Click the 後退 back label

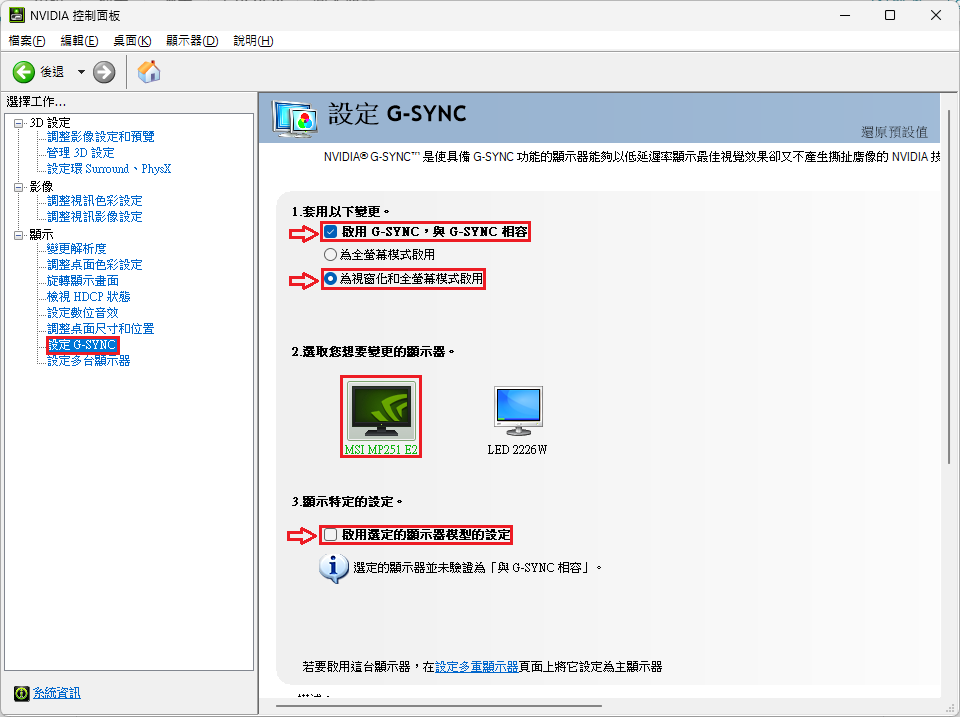pos(52,72)
